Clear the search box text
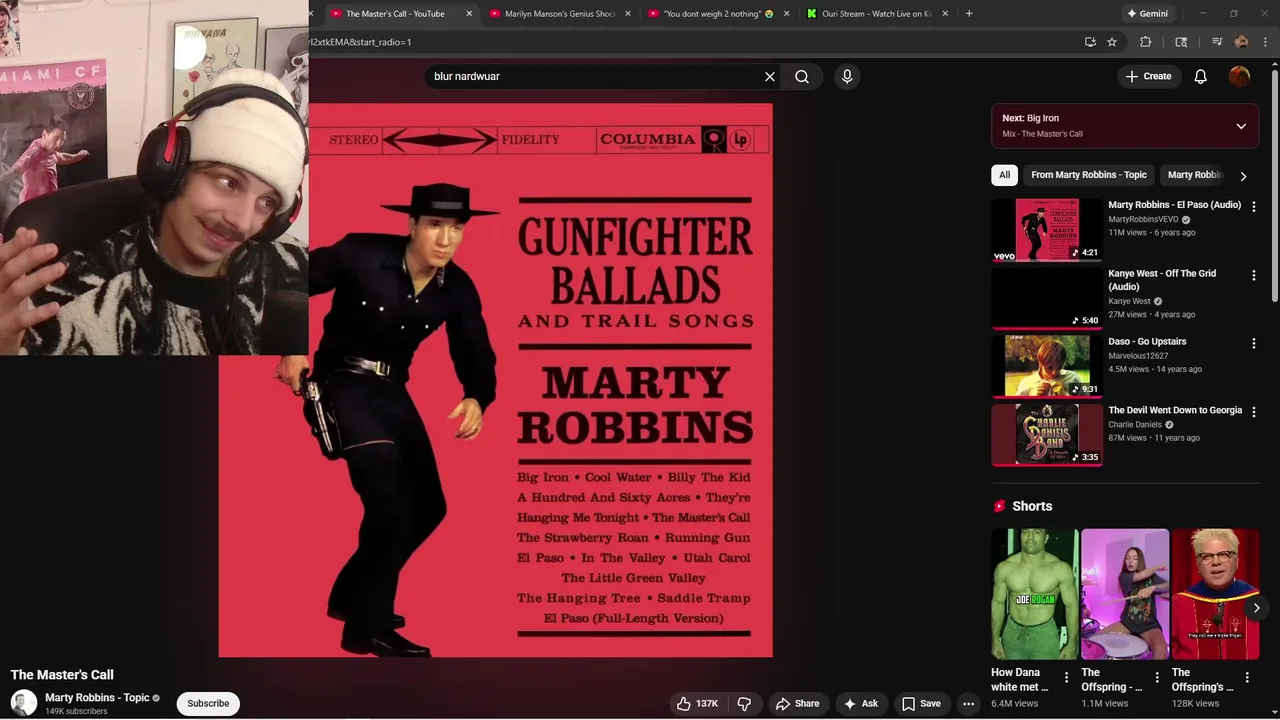 770,76
